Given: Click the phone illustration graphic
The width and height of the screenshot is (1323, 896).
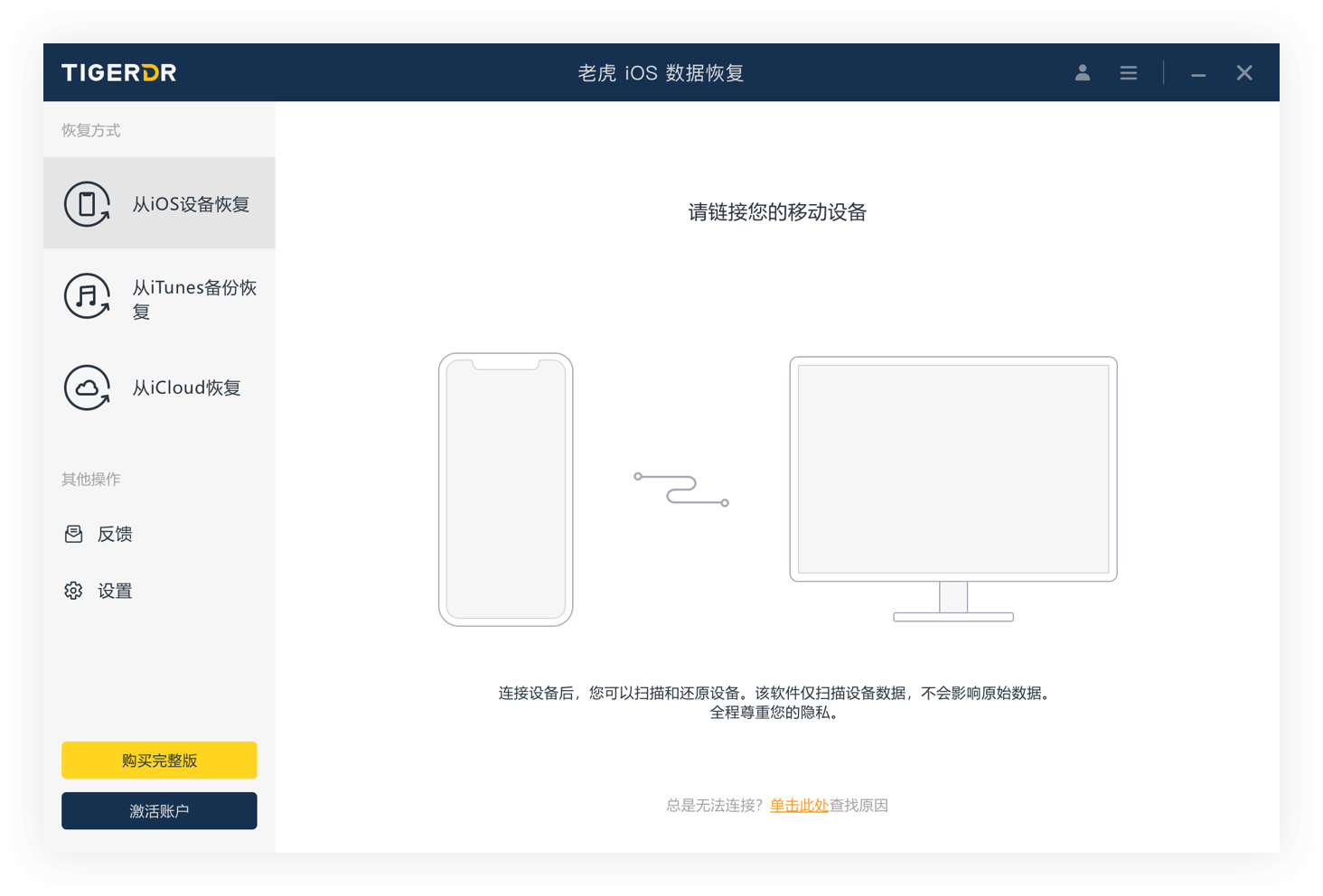Looking at the screenshot, I should click(x=506, y=490).
